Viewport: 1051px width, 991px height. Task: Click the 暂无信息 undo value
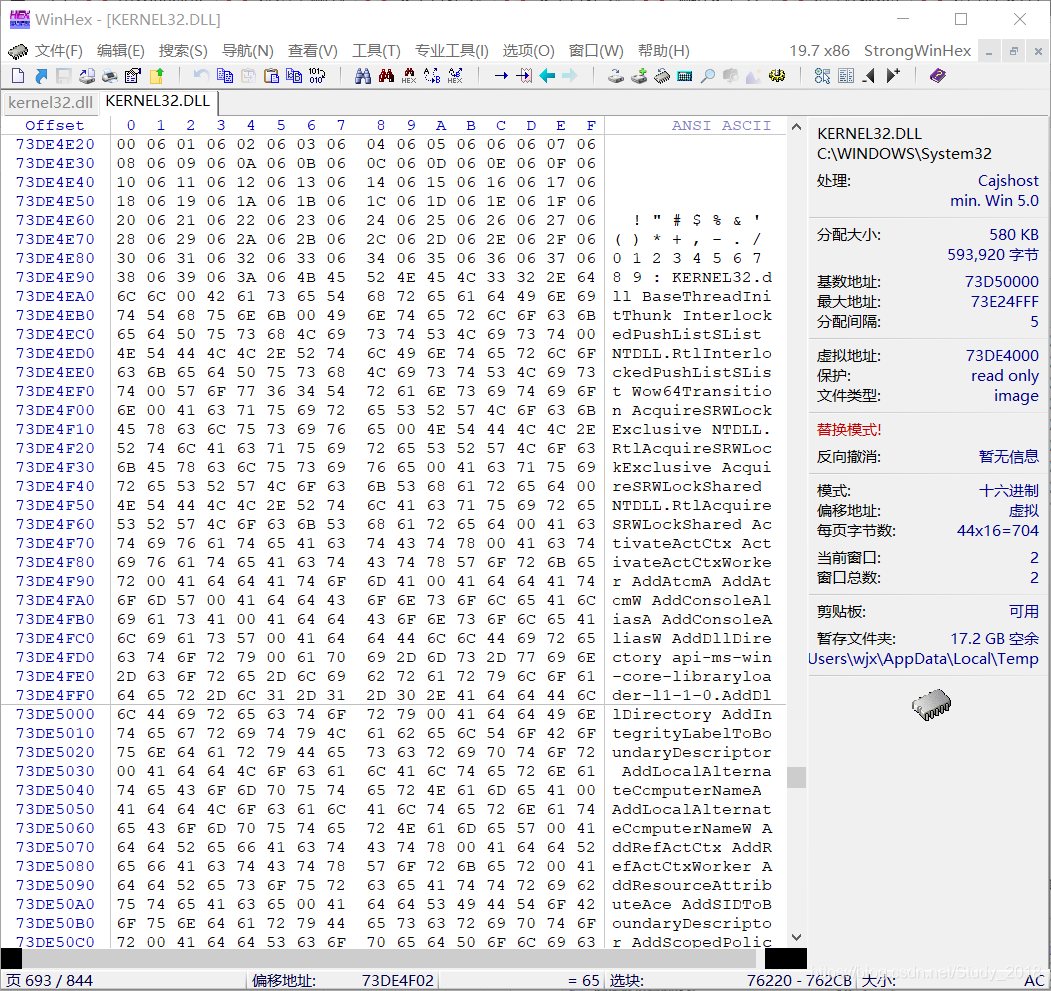click(x=1008, y=457)
